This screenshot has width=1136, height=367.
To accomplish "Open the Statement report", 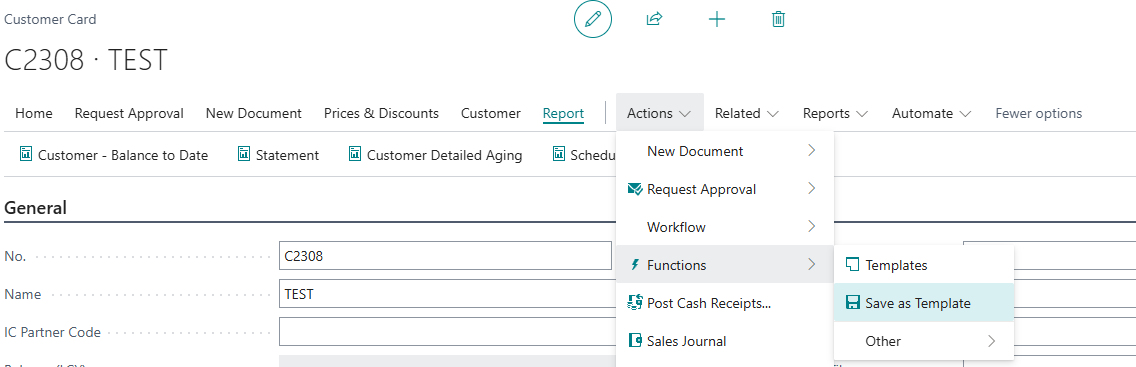I will coord(279,155).
